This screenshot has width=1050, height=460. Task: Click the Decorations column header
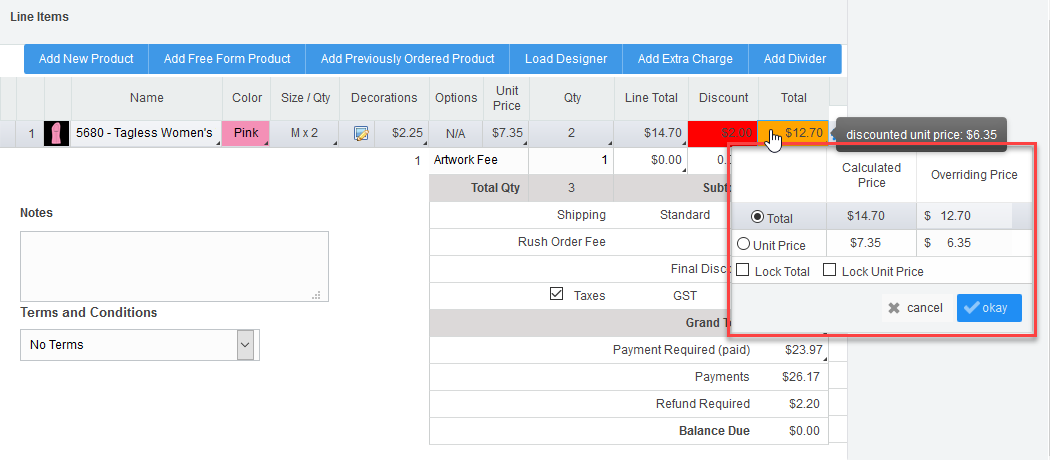384,98
